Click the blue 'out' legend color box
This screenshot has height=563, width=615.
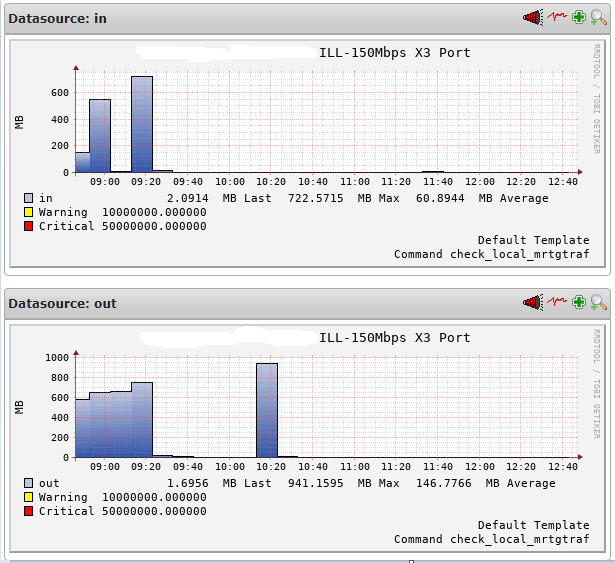tap(29, 483)
